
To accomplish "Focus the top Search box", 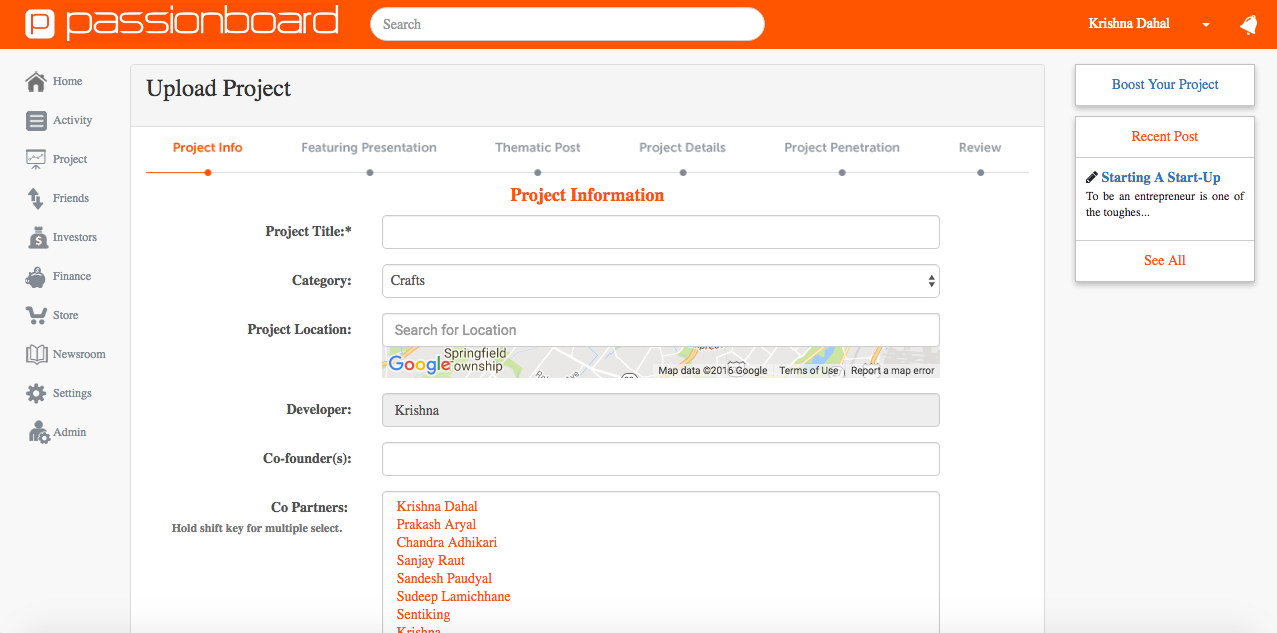I will point(567,24).
